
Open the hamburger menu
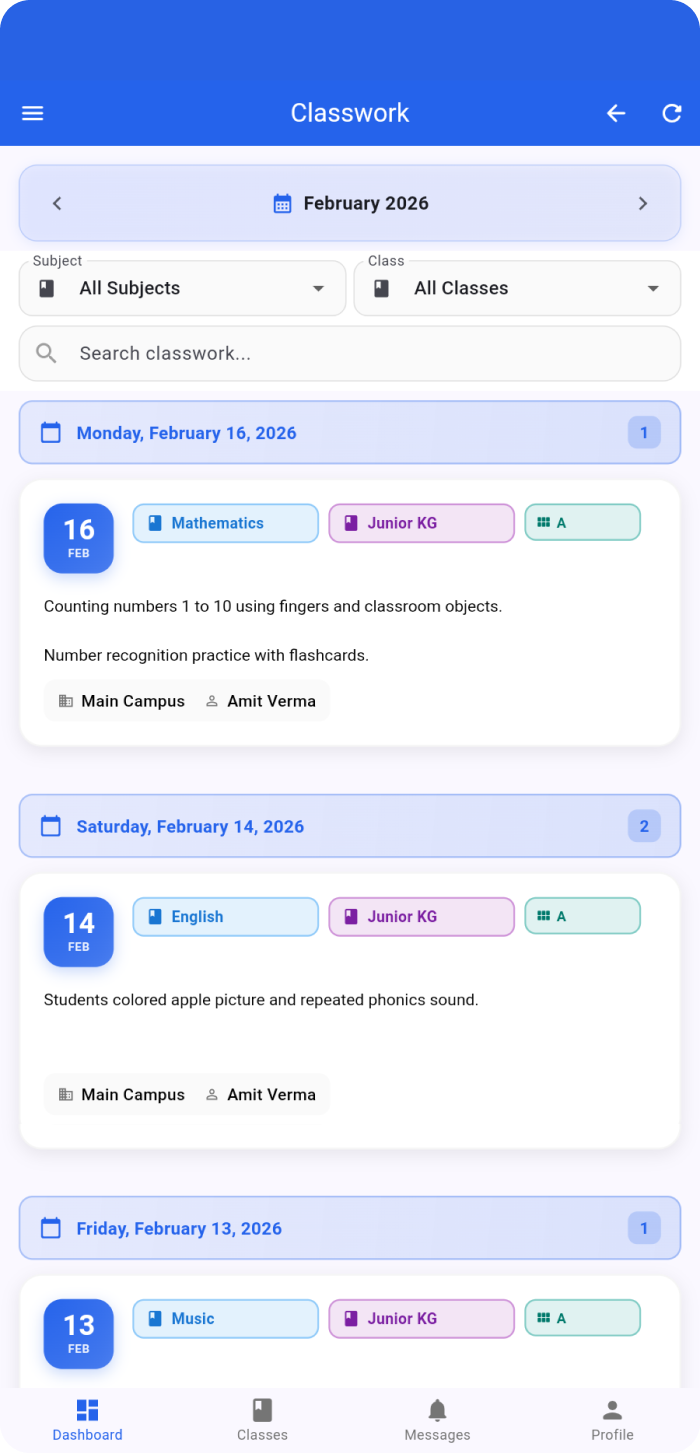coord(33,113)
